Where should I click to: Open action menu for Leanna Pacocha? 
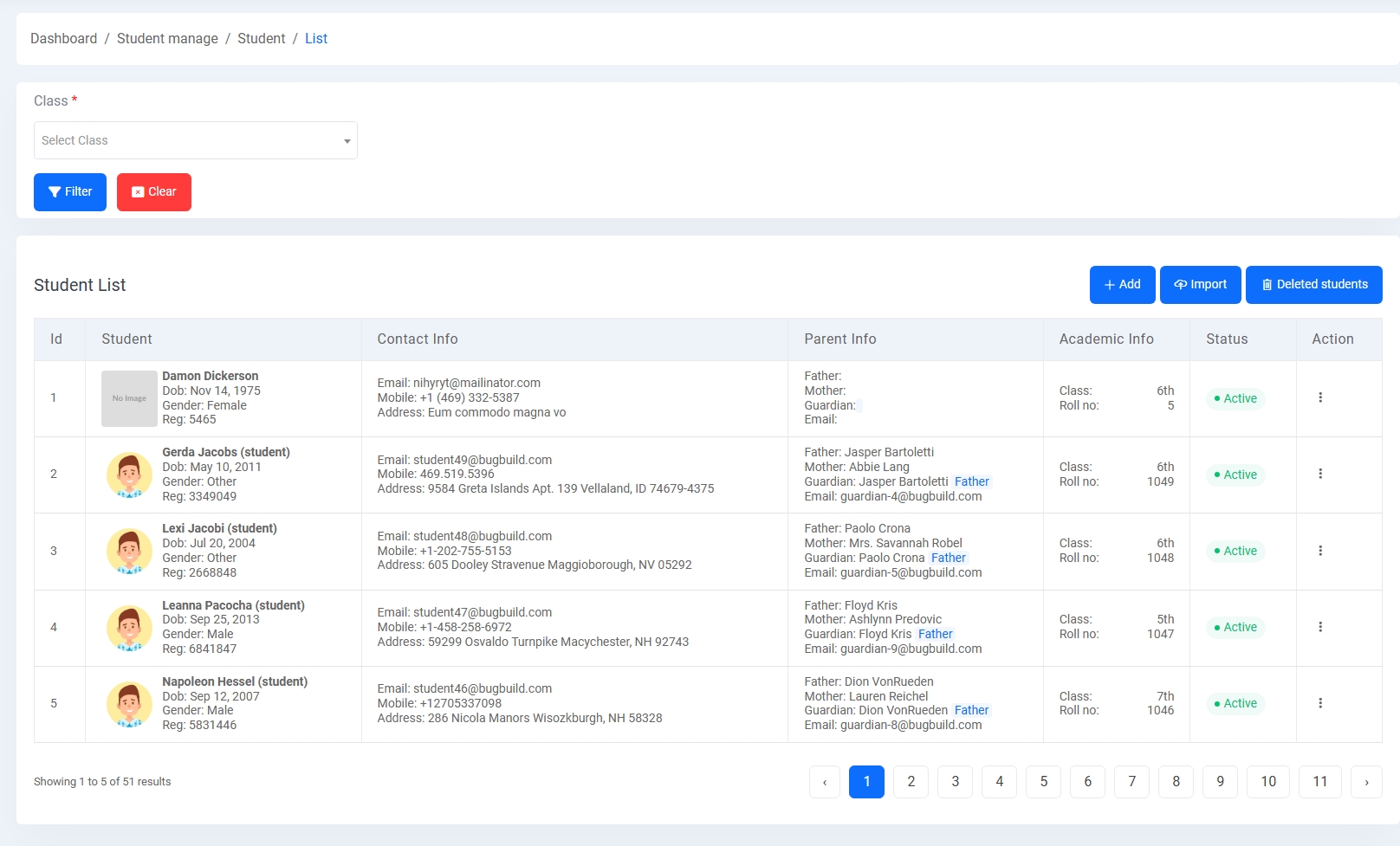click(1319, 627)
